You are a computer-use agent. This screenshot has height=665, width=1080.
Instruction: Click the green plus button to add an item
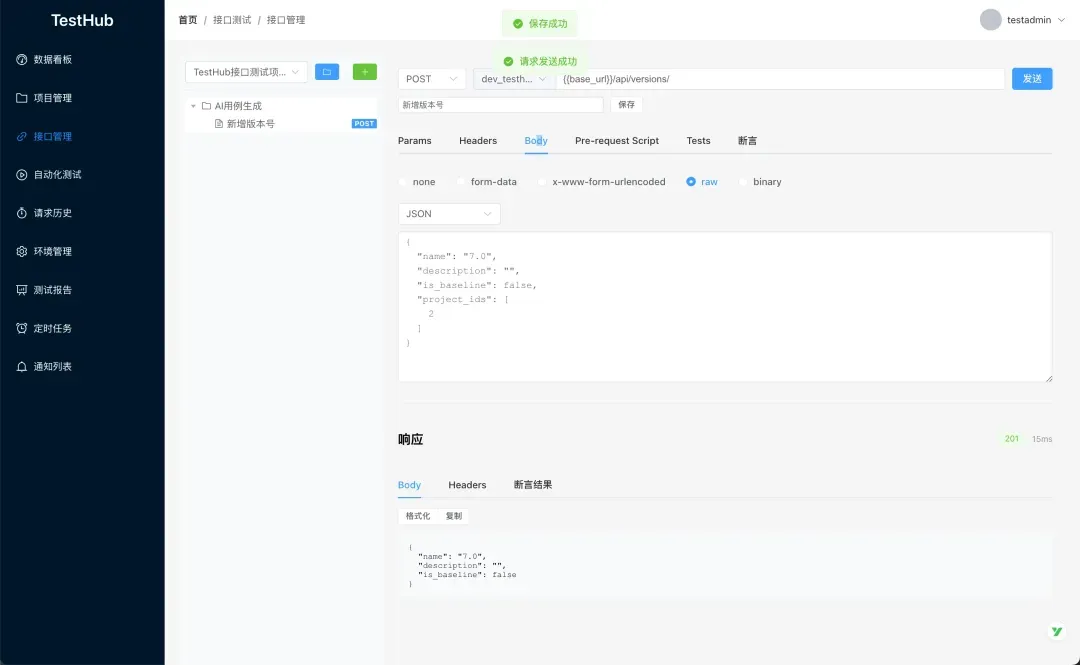pyautogui.click(x=364, y=71)
